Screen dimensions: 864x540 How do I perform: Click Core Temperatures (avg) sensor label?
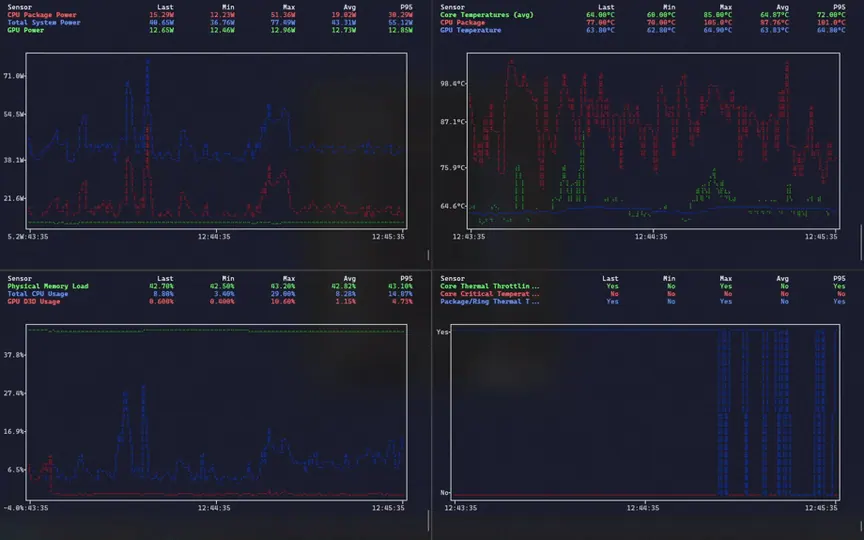point(487,15)
